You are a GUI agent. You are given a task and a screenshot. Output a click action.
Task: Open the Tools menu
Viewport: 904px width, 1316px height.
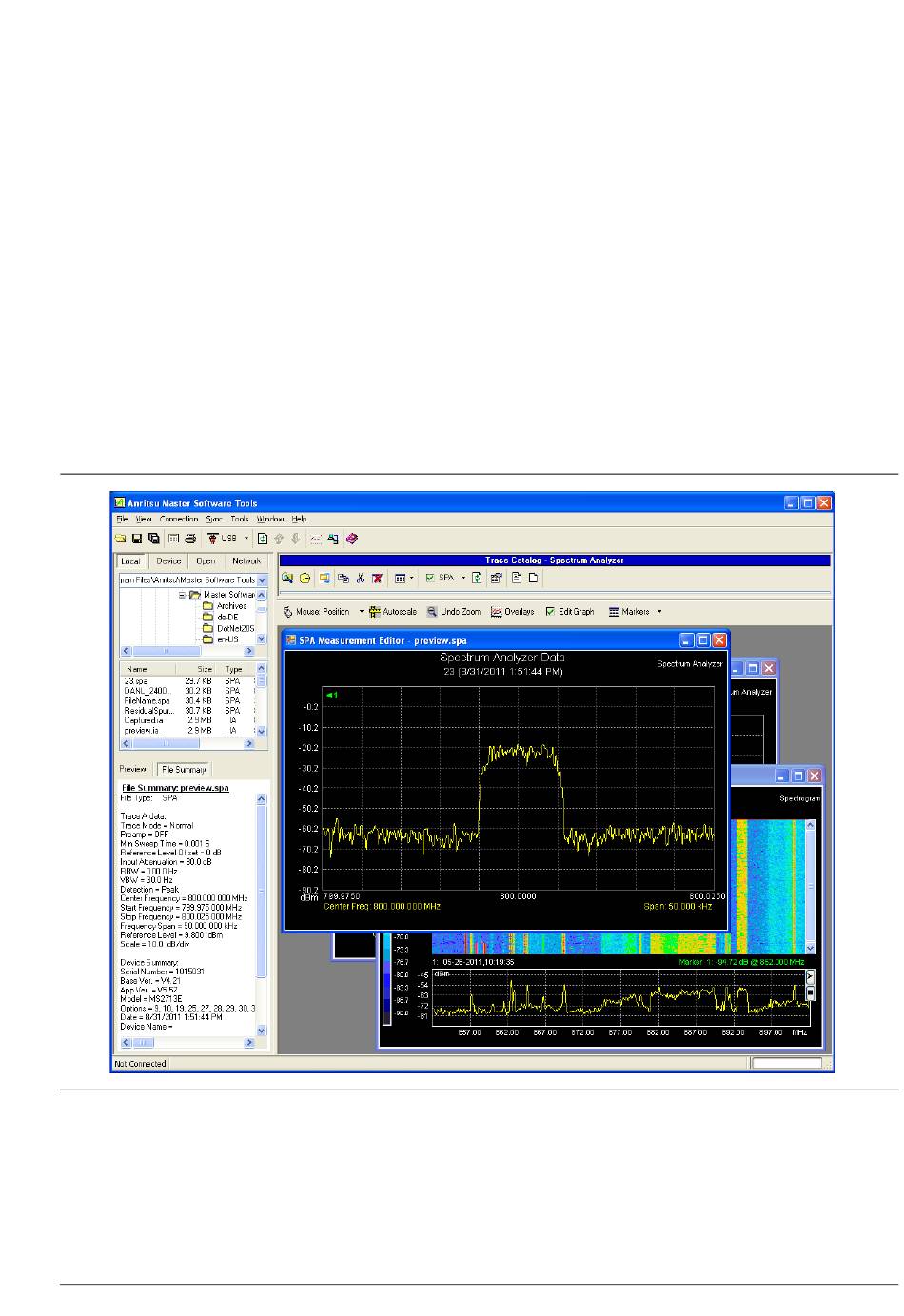click(240, 520)
